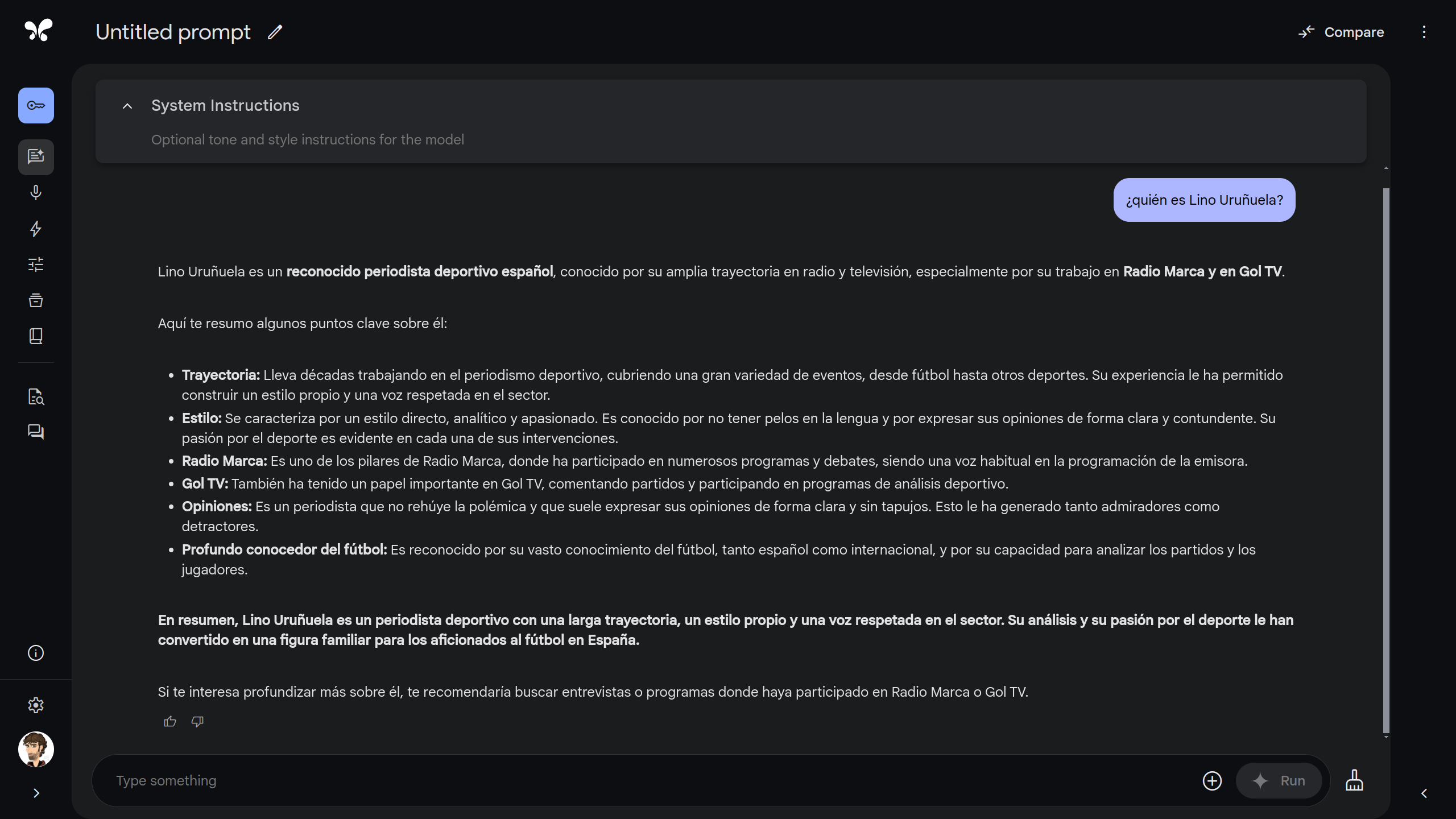Edit the prompt title with pencil icon
The width and height of the screenshot is (1456, 819).
point(275,32)
